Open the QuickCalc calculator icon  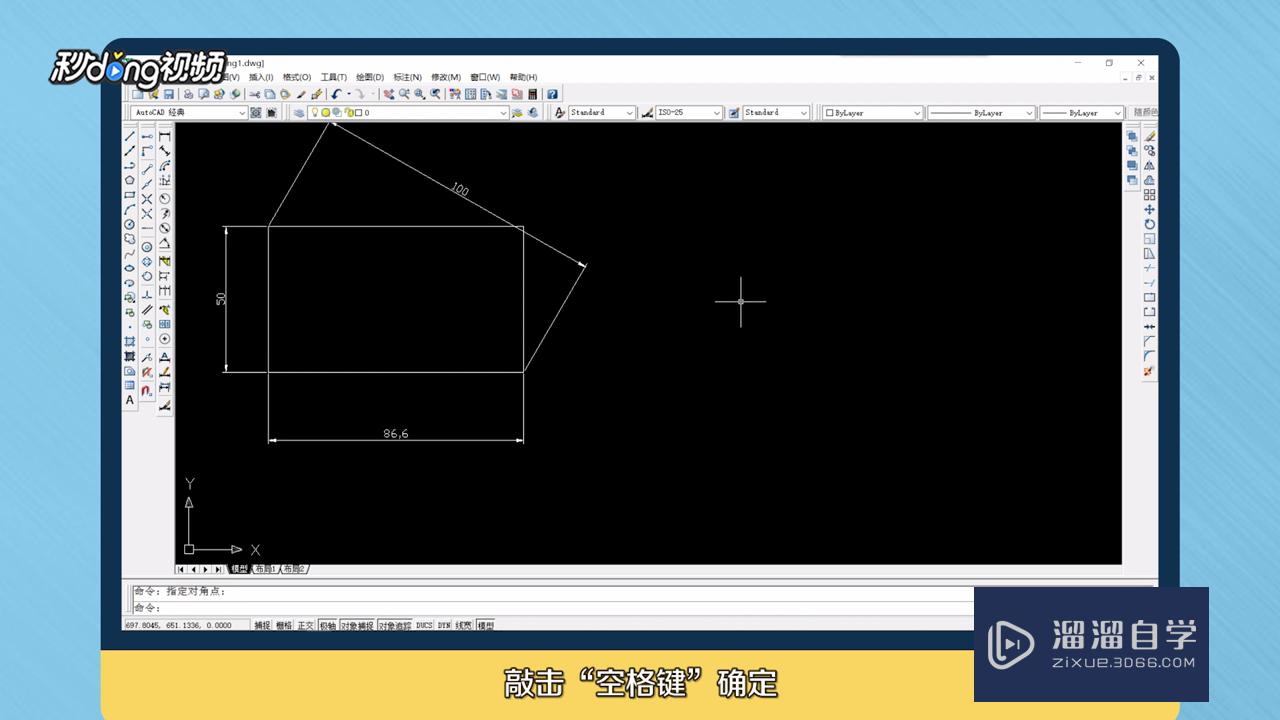coord(532,94)
